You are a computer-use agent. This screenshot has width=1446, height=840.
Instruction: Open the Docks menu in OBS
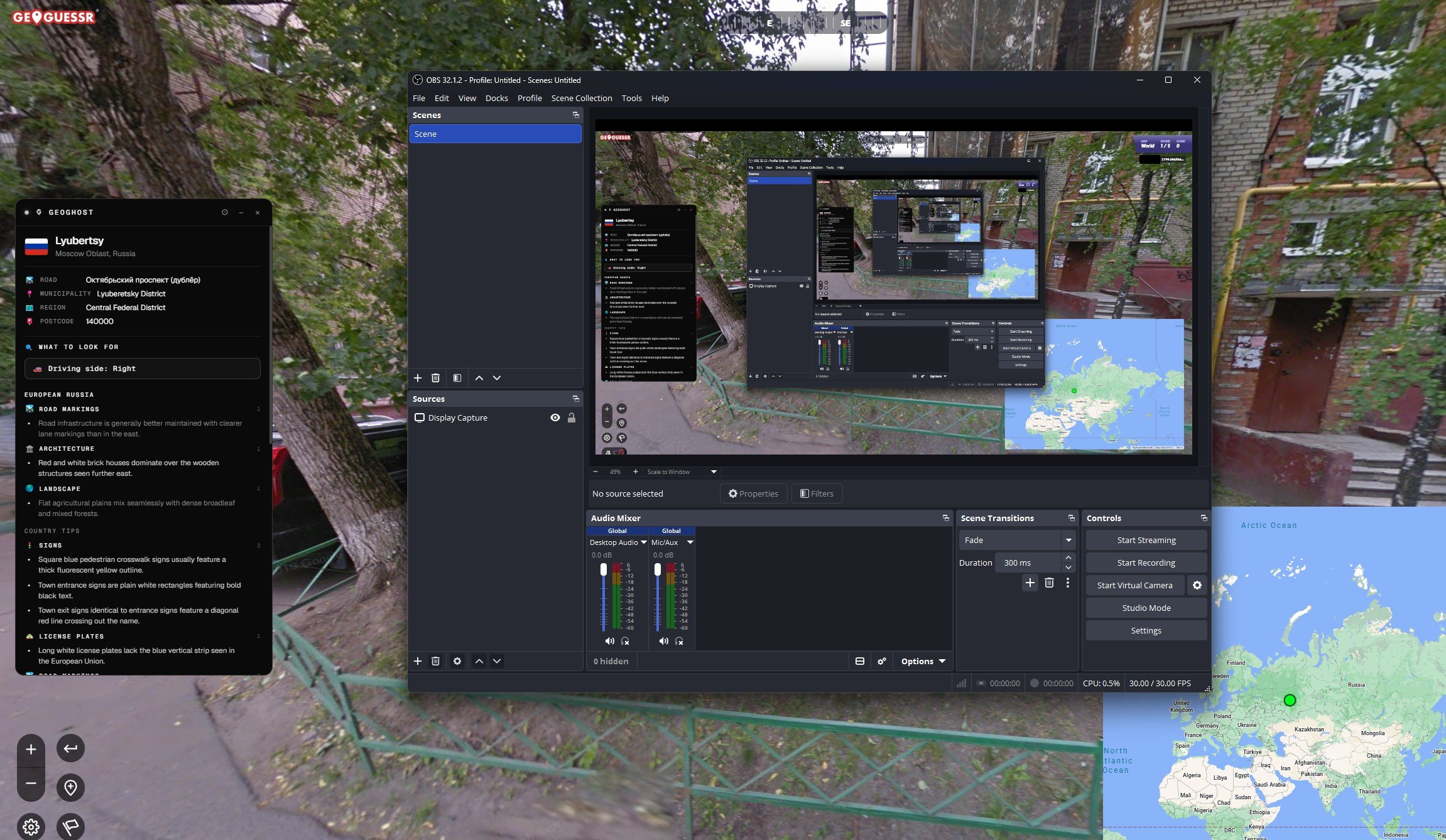497,98
